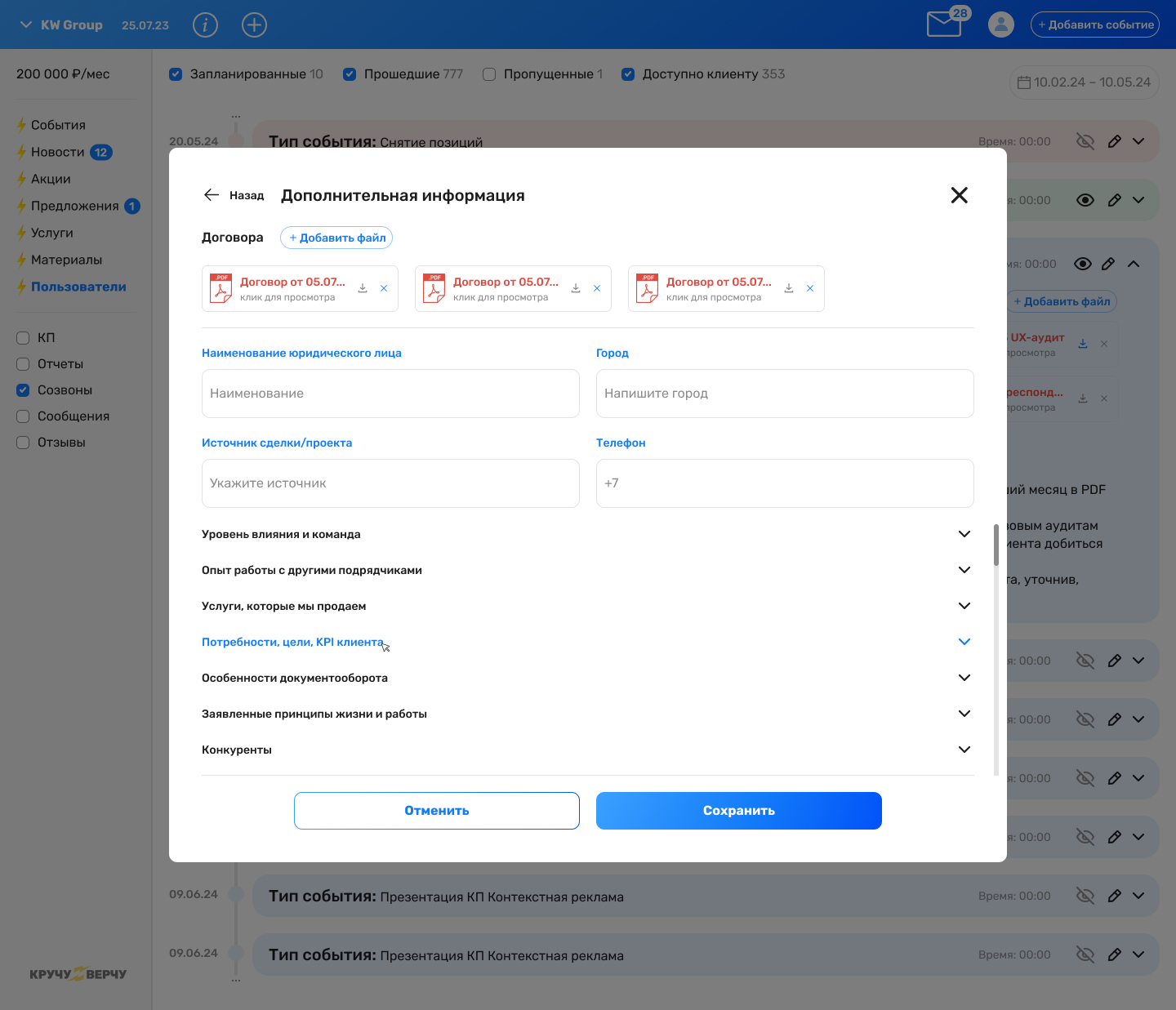The width and height of the screenshot is (1176, 1010).
Task: Remove the second Договор PDF attachment
Action: tap(597, 288)
